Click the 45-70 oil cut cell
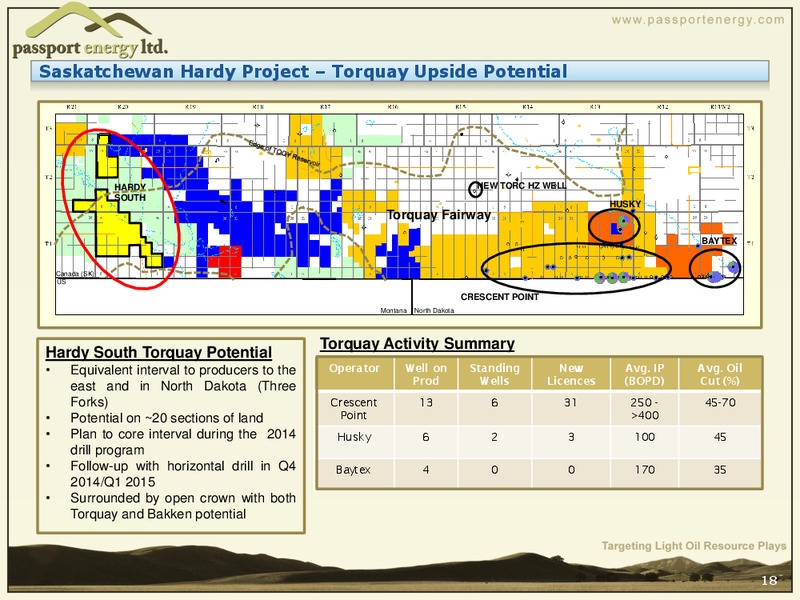800x600 pixels. [720, 403]
